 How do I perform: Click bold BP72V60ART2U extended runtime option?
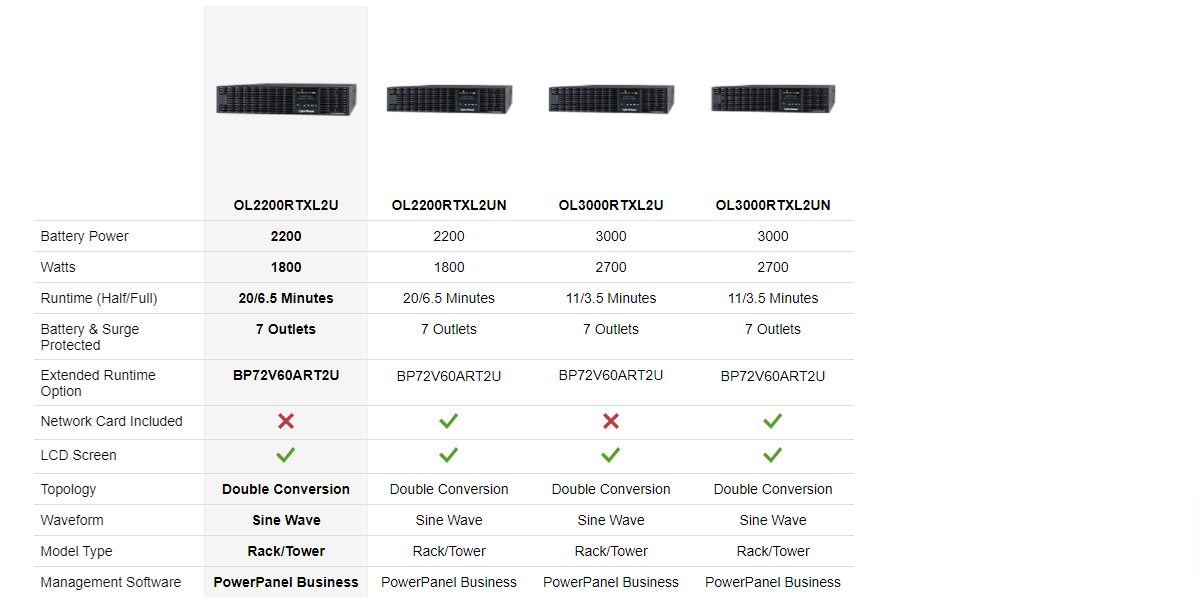[x=286, y=375]
